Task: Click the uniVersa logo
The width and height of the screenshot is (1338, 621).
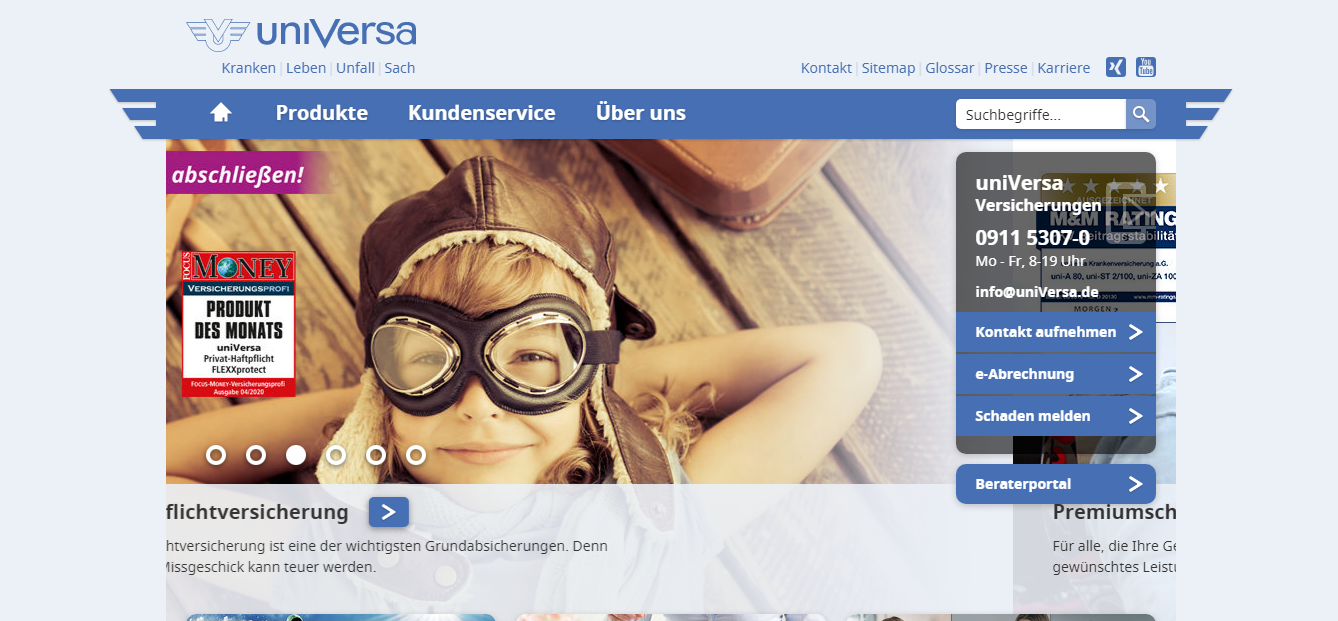Action: point(301,34)
